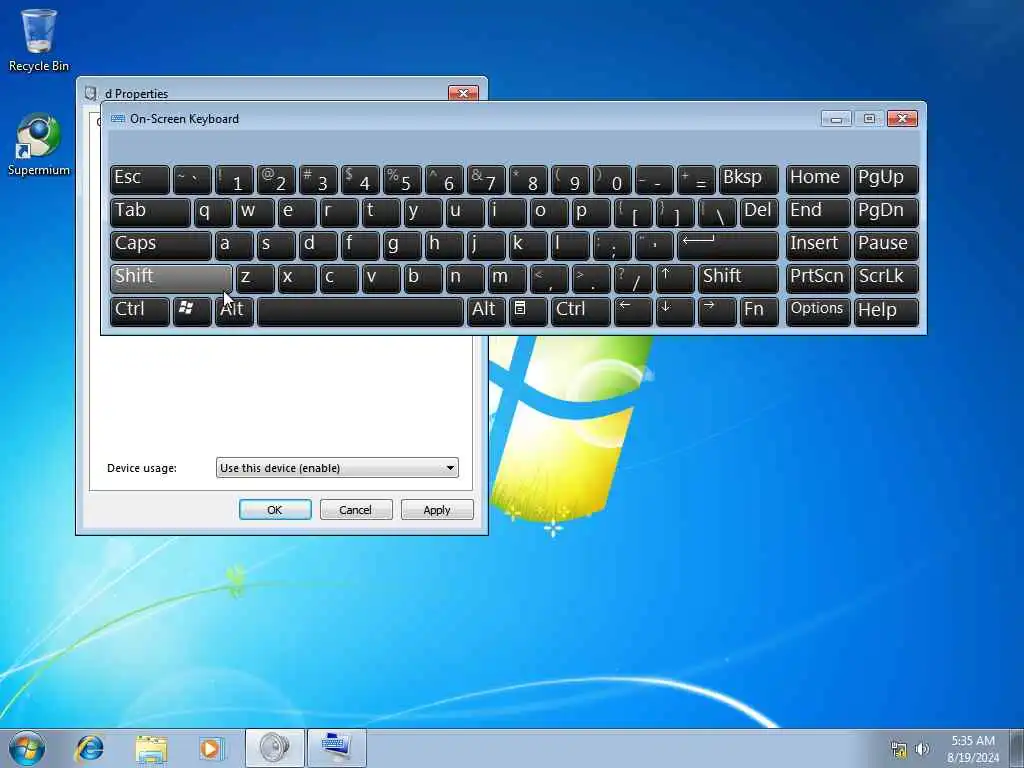
Task: Toggle the ScrLk key
Action: [x=886, y=279]
